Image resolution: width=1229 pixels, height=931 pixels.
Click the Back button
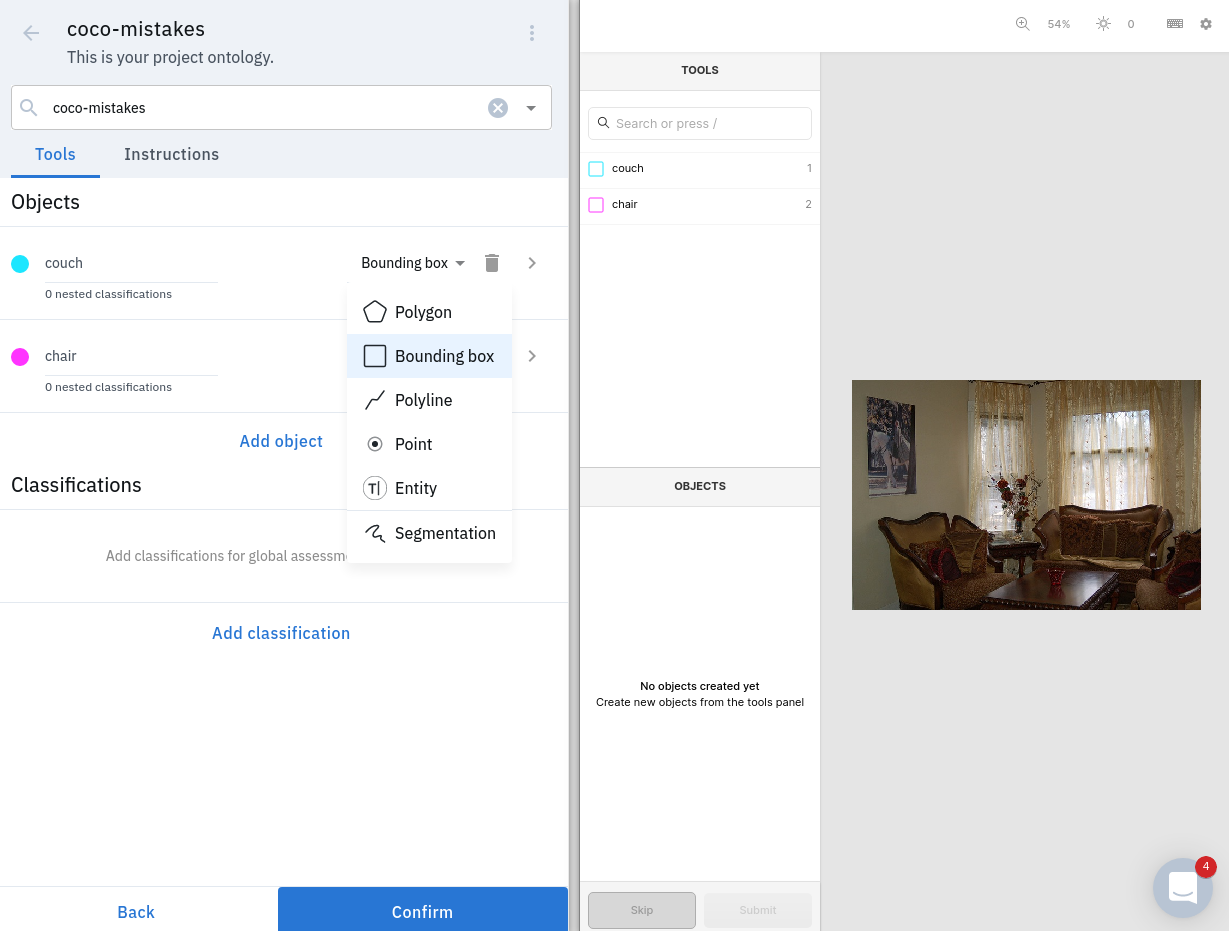[x=136, y=911]
